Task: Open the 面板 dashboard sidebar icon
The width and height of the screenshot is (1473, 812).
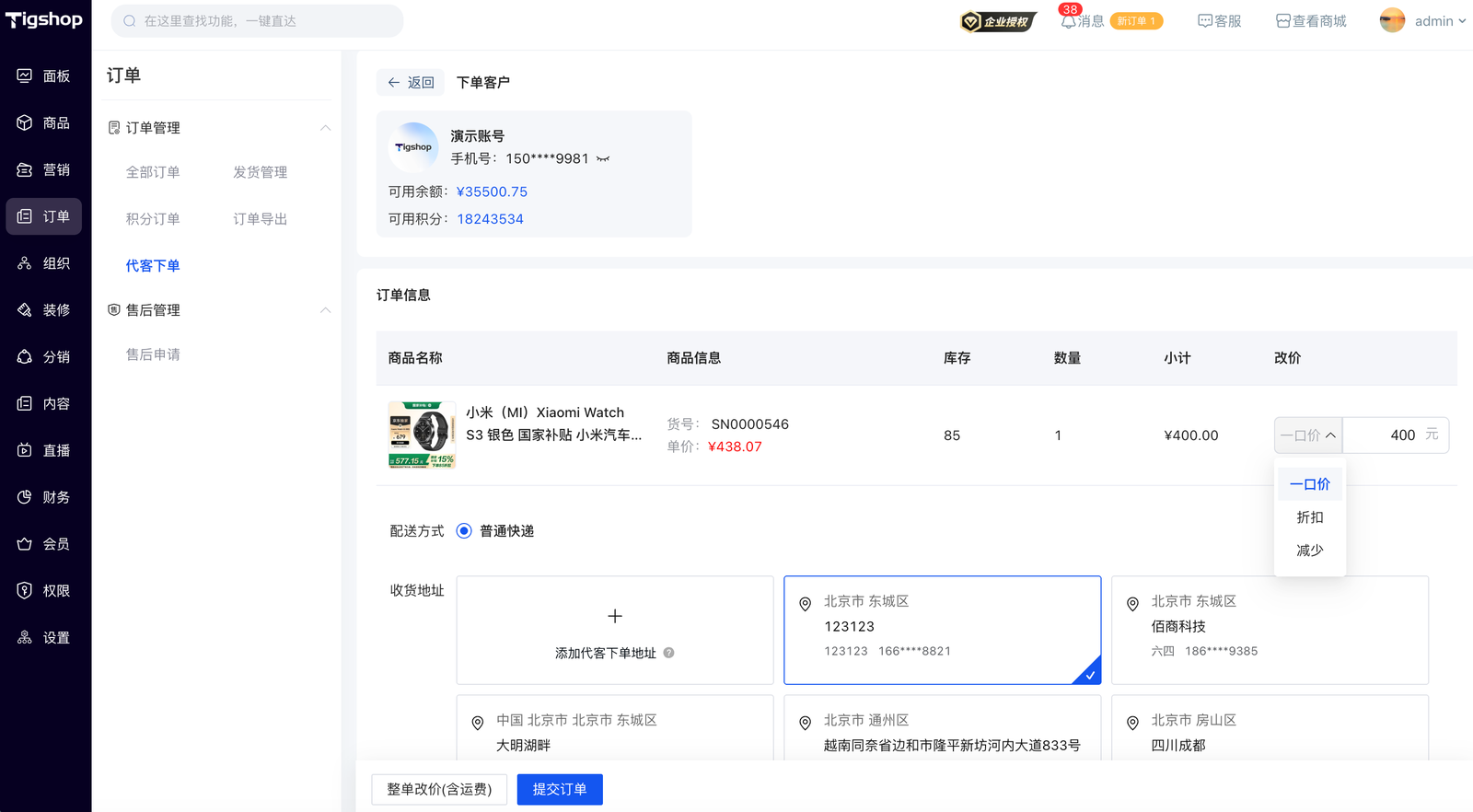Action: (x=25, y=75)
